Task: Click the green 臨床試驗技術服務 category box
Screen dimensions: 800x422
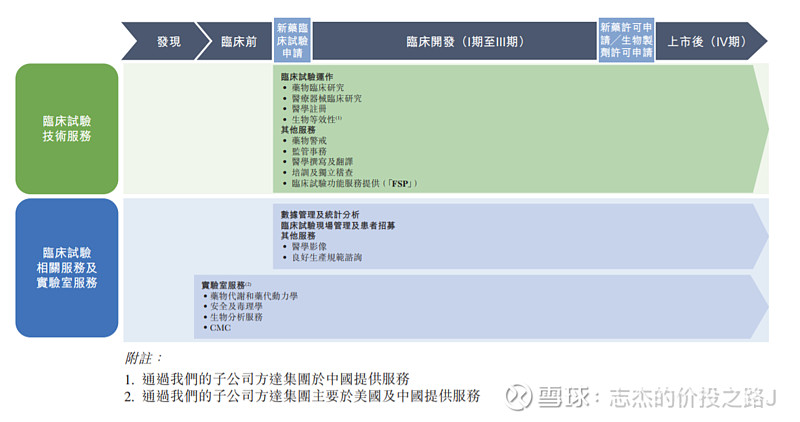Action: point(66,129)
